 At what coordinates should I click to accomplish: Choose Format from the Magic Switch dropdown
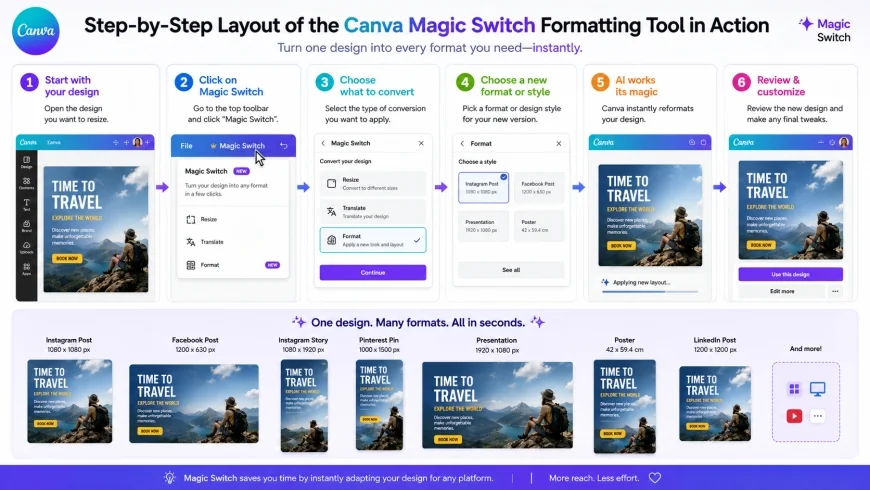tap(233, 265)
